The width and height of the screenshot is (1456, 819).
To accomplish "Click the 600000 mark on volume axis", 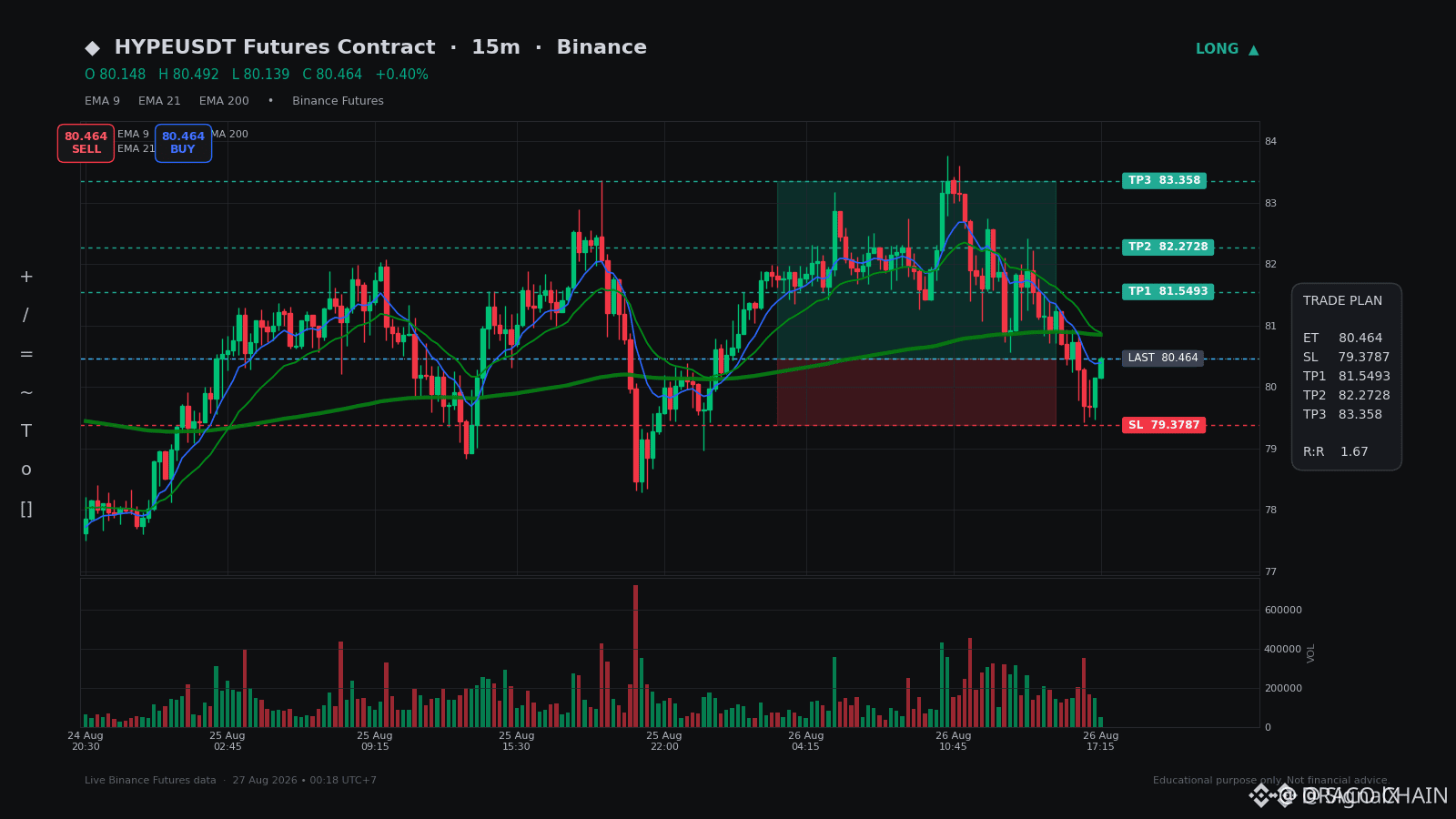I will (1283, 610).
